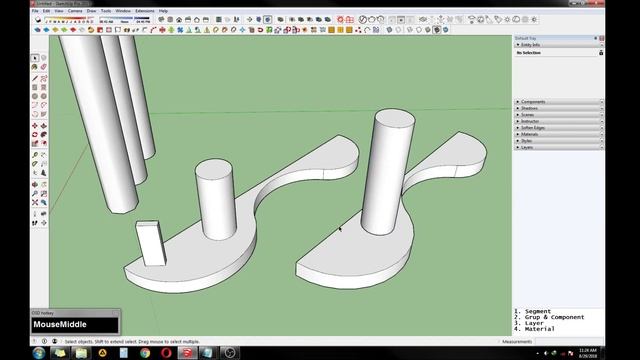Click the SketchUp taskbar button

pyautogui.click(x=187, y=353)
